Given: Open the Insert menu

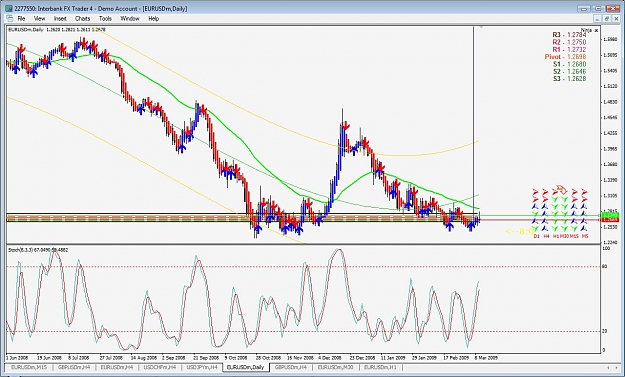Looking at the screenshot, I should [x=60, y=18].
